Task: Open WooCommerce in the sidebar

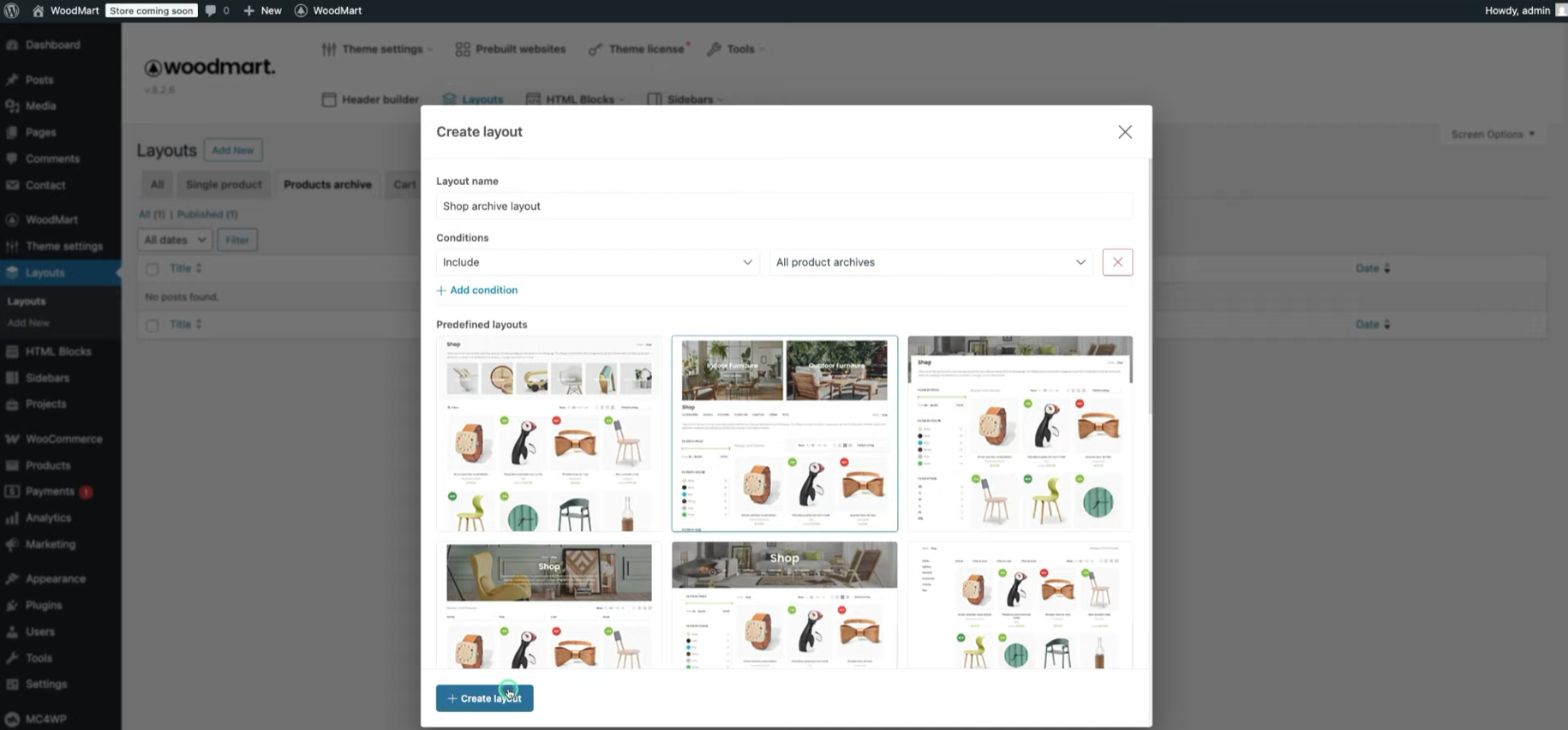Action: tap(63, 439)
